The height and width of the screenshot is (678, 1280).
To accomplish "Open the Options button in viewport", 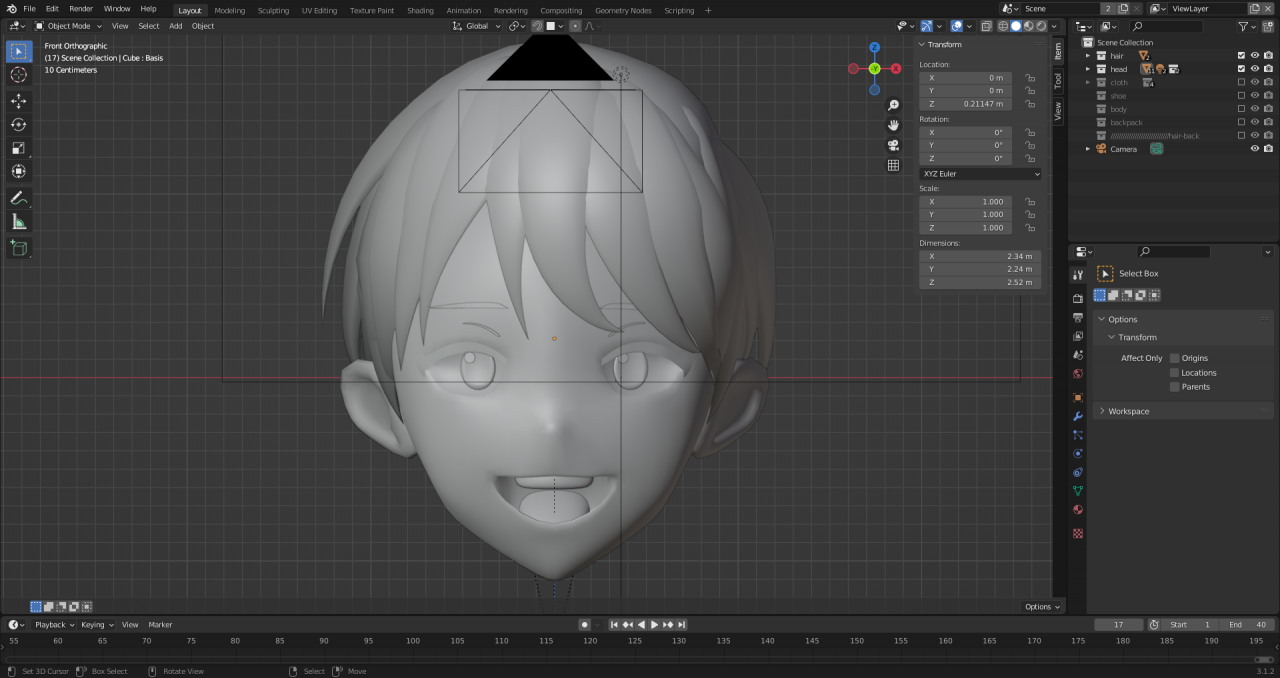I will click(1042, 606).
